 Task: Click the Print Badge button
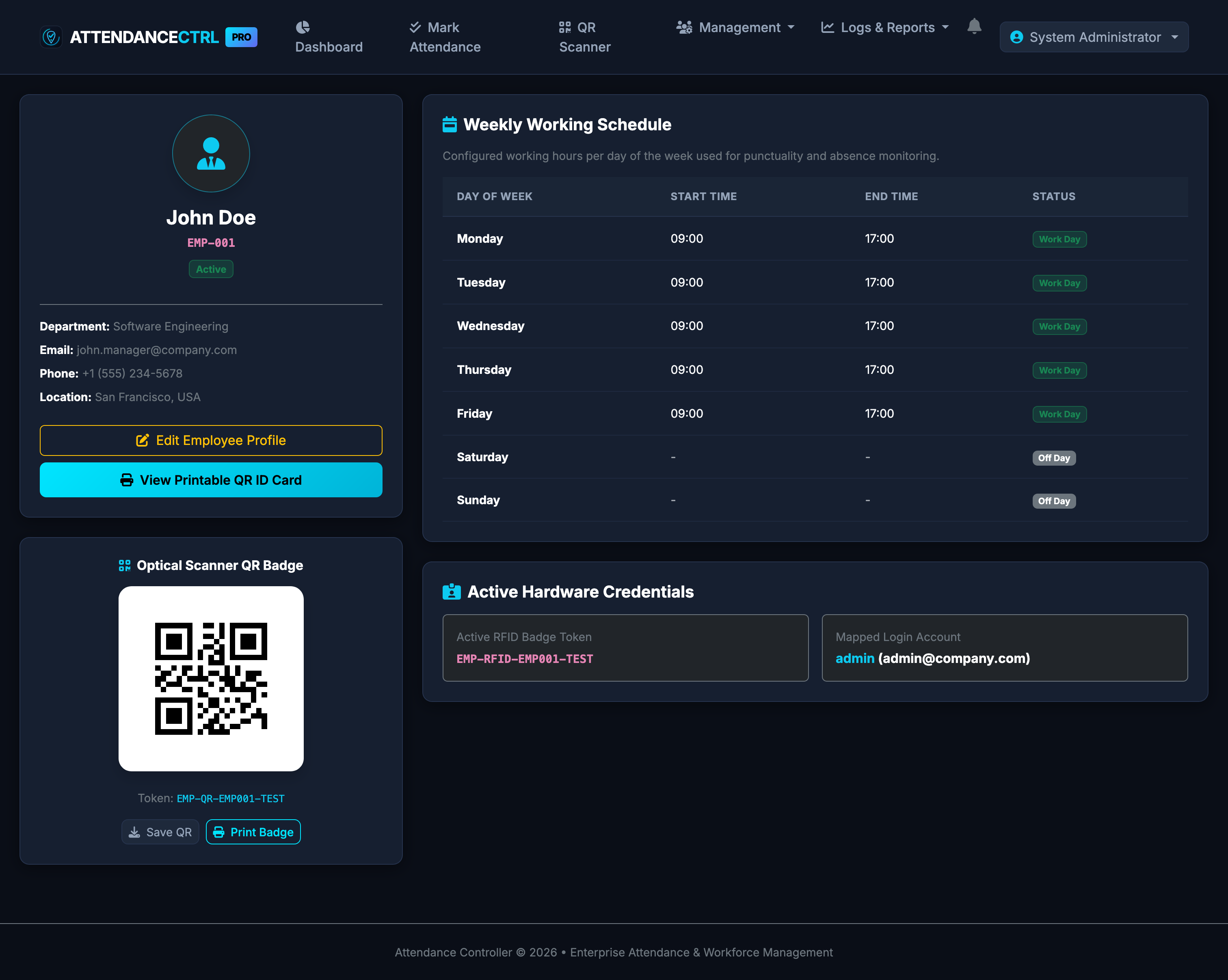253,833
